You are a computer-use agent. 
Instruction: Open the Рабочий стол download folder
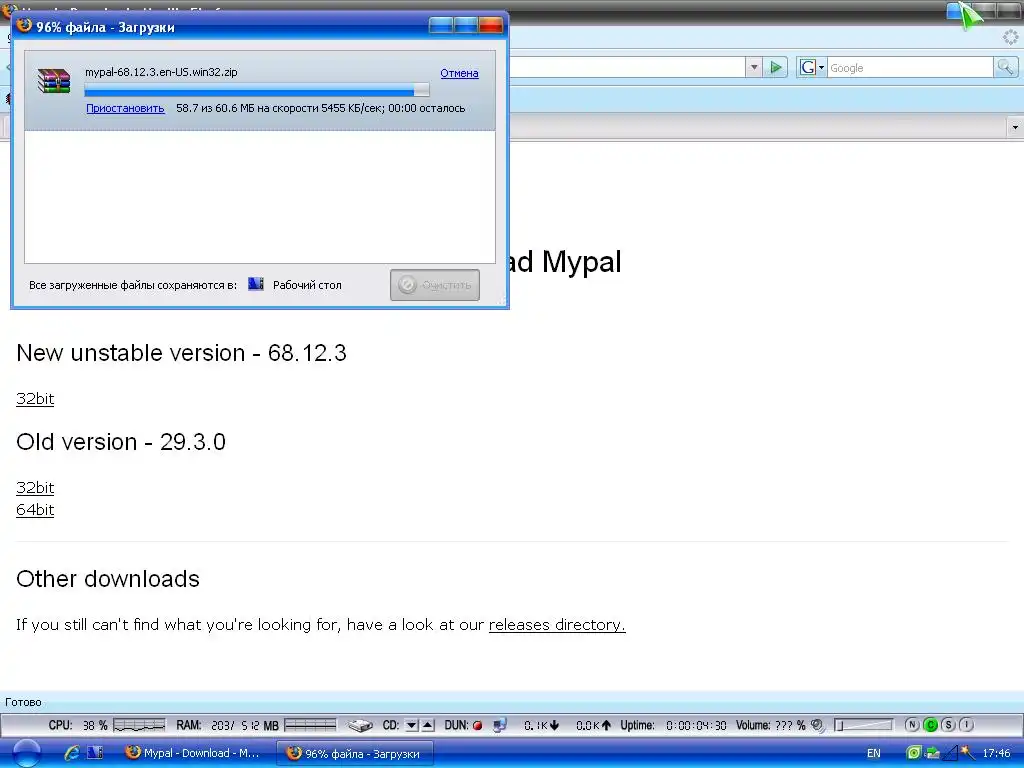[x=307, y=285]
